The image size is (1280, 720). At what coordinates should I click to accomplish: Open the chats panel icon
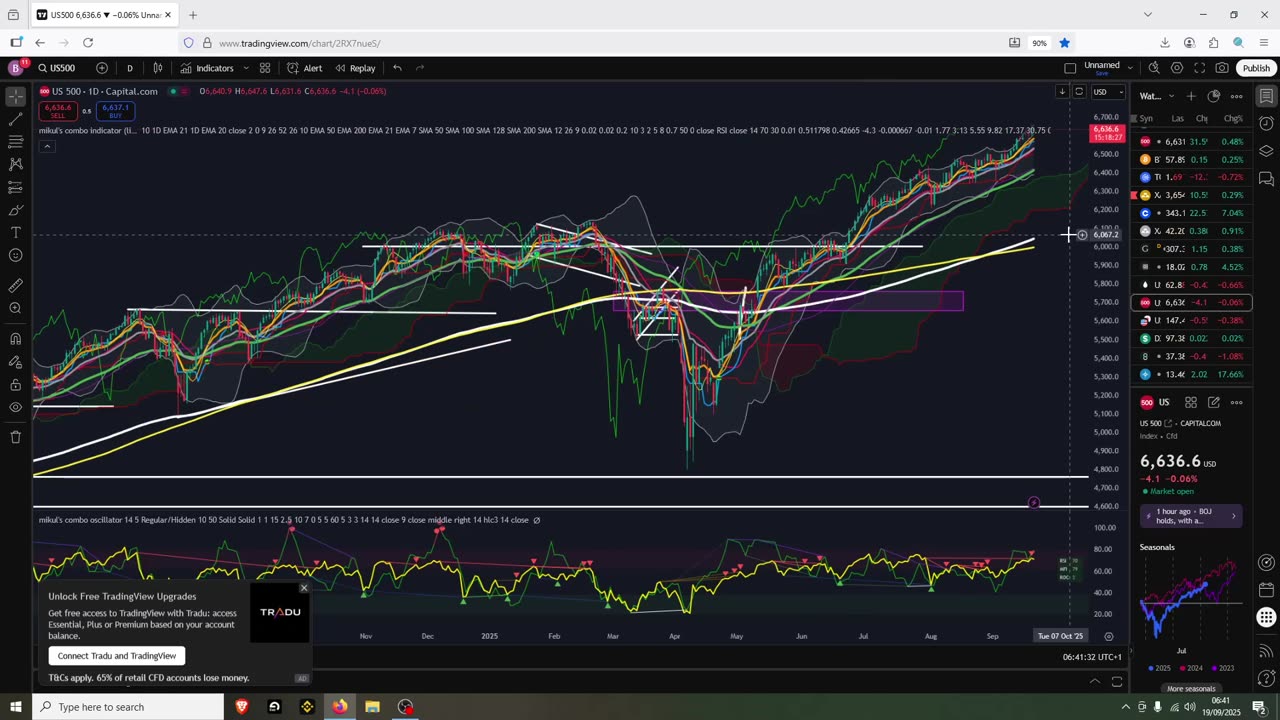(1266, 179)
